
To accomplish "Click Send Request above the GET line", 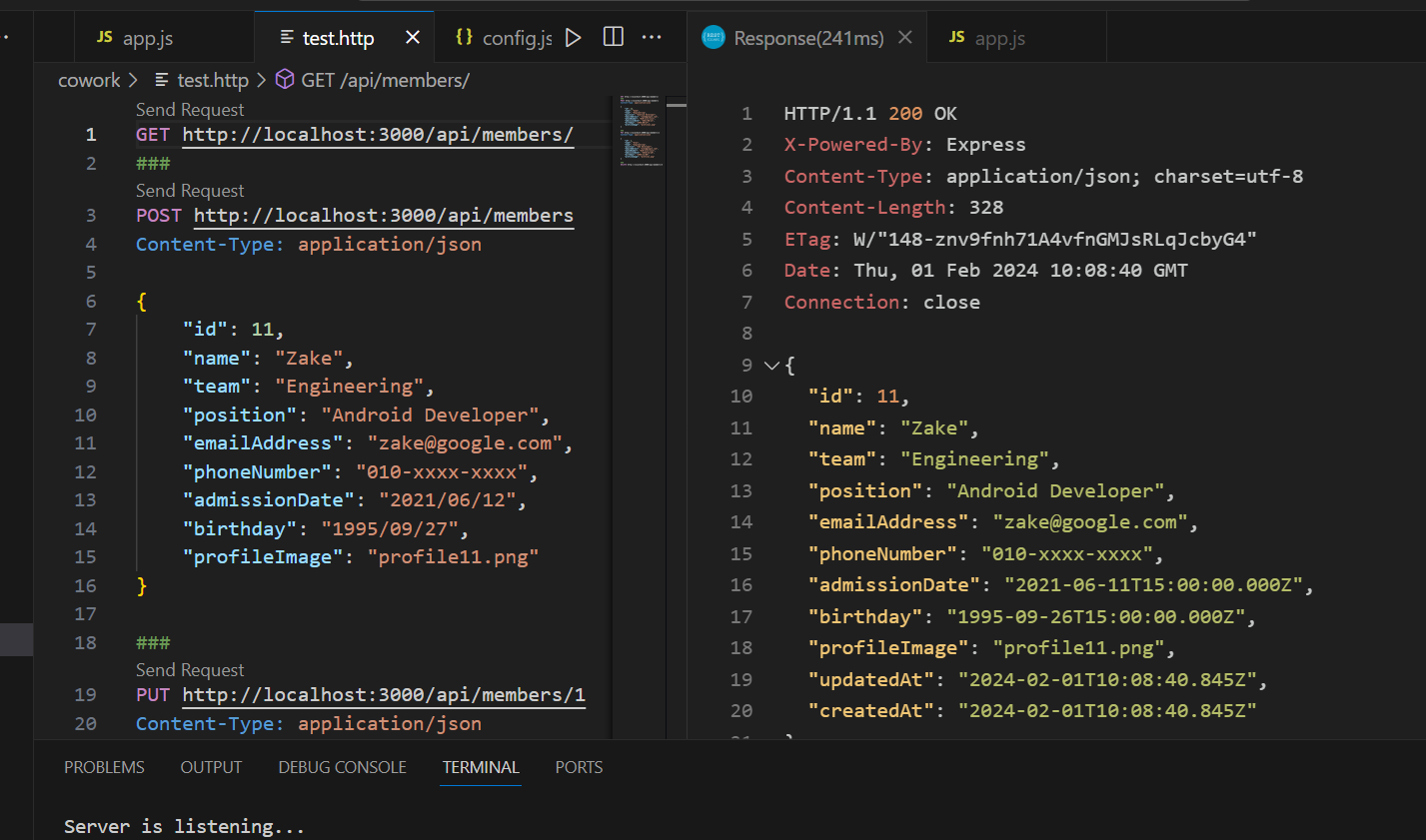I will tap(190, 110).
